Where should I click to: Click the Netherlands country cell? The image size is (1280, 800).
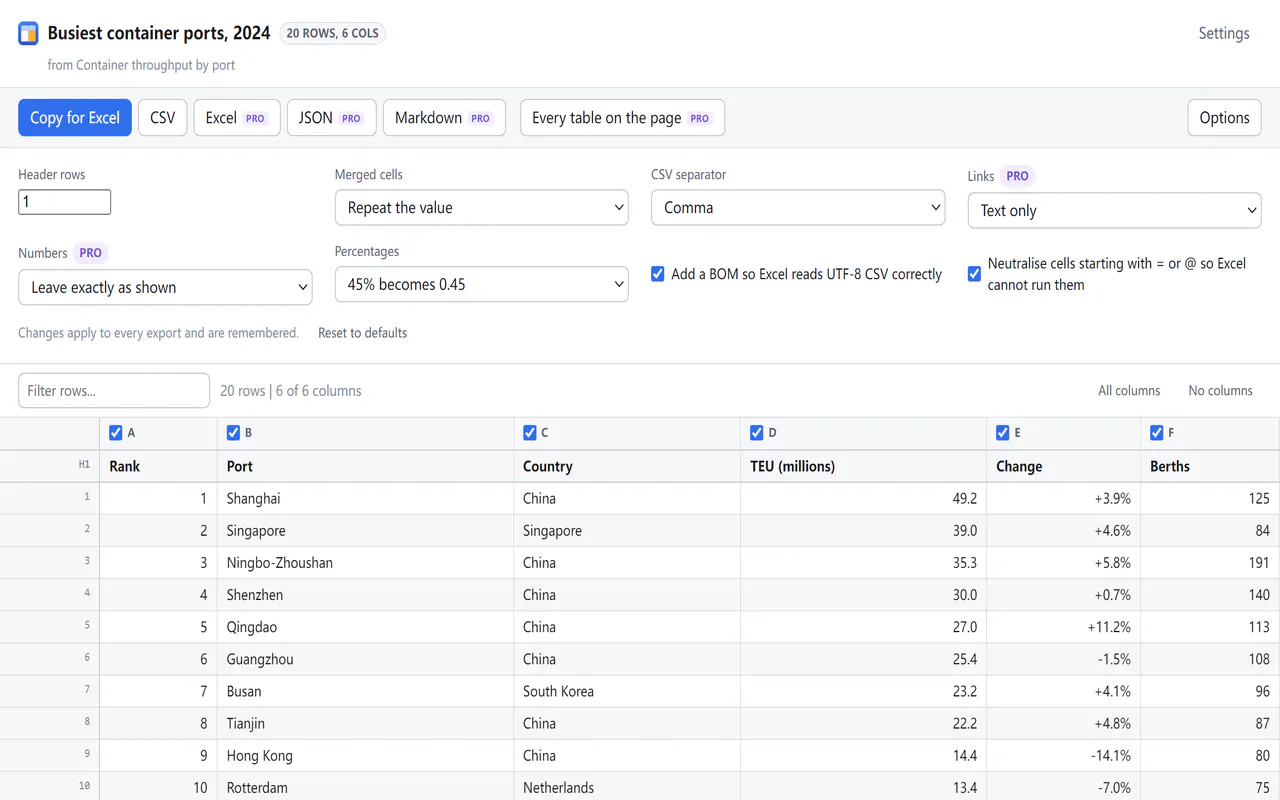[627, 787]
